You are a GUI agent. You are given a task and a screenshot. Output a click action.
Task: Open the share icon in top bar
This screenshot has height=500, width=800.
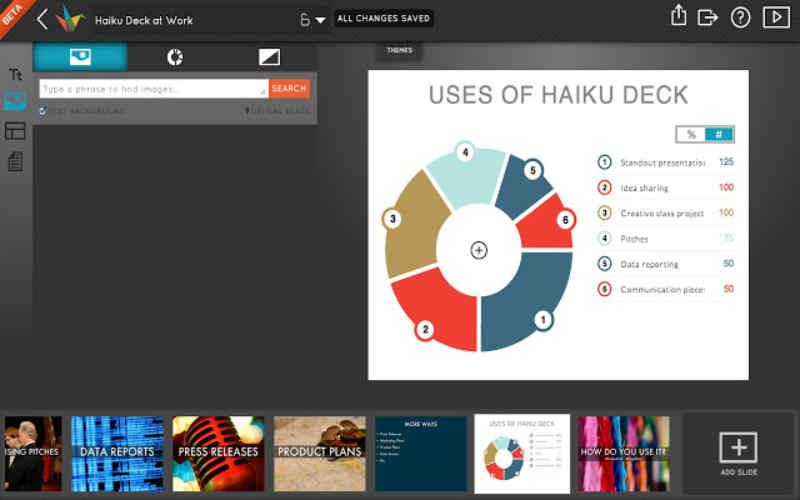click(x=679, y=17)
